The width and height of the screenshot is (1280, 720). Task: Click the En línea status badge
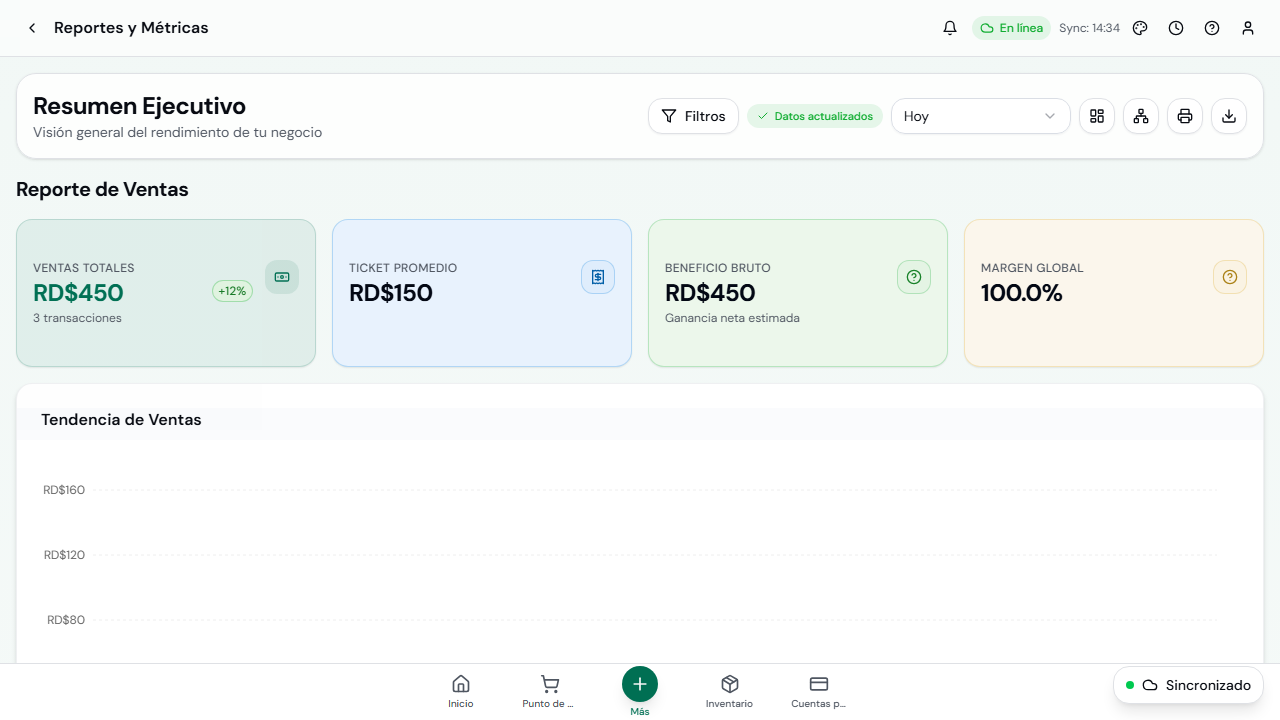[1011, 28]
